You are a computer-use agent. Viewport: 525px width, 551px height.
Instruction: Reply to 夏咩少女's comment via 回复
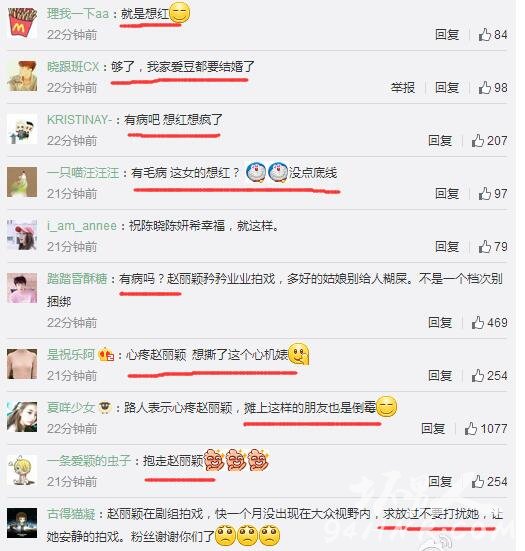click(433, 429)
